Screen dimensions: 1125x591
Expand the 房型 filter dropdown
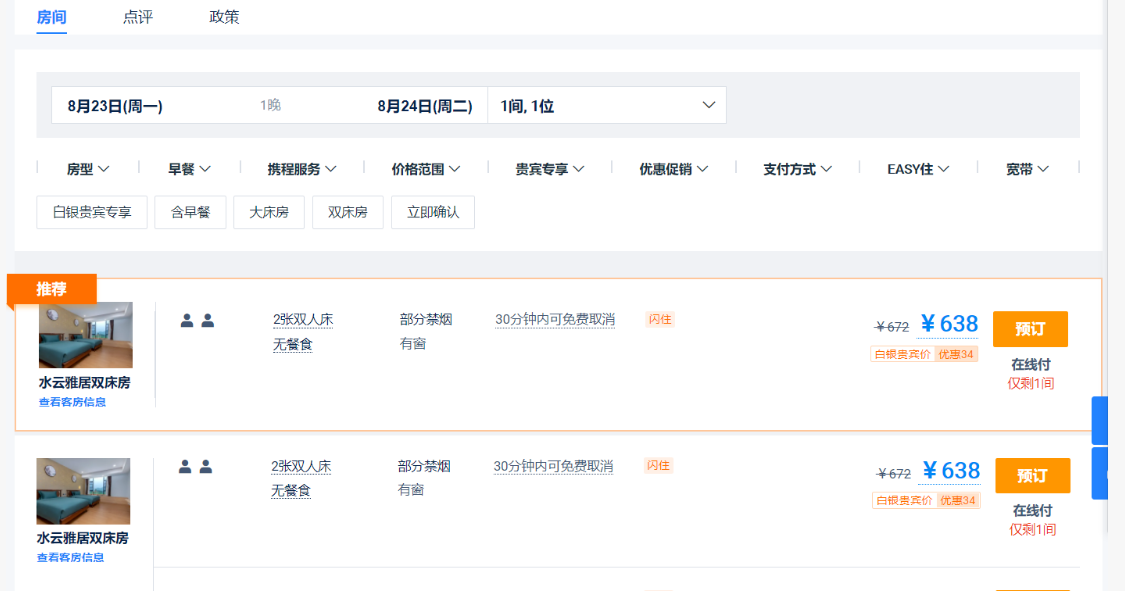click(87, 169)
